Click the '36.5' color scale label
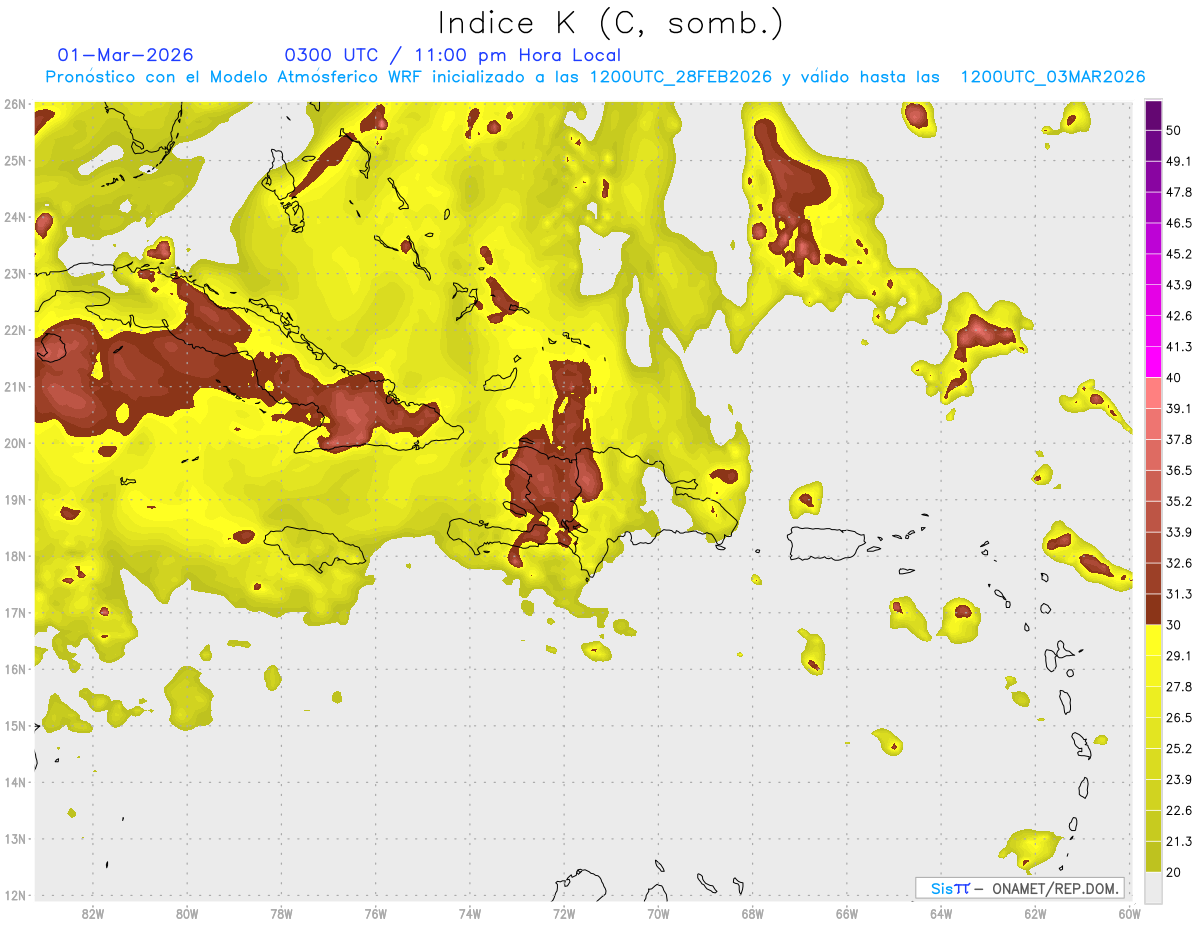This screenshot has width=1200, height=927. pyautogui.click(x=1179, y=470)
